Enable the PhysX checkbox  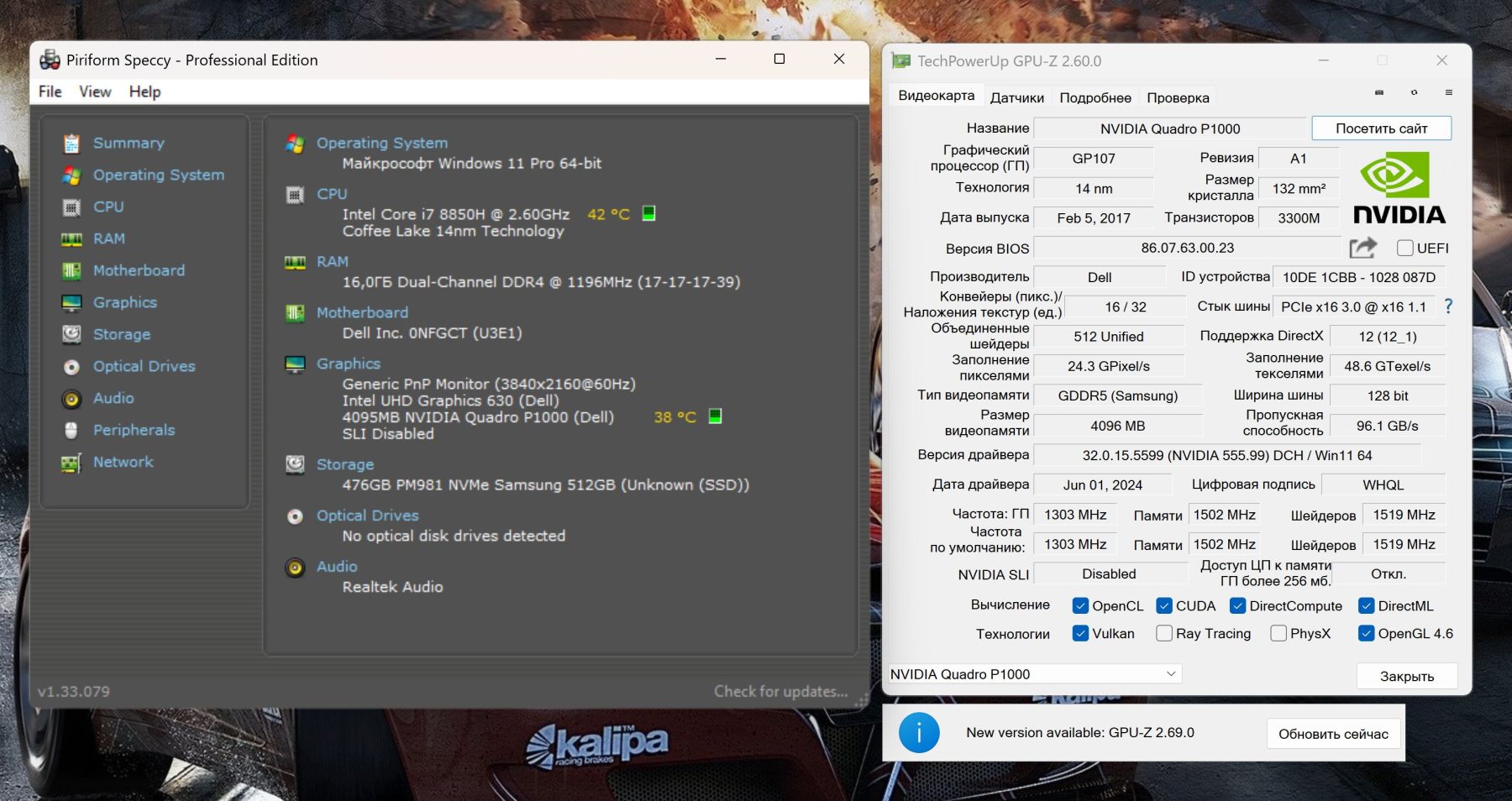tap(1278, 633)
